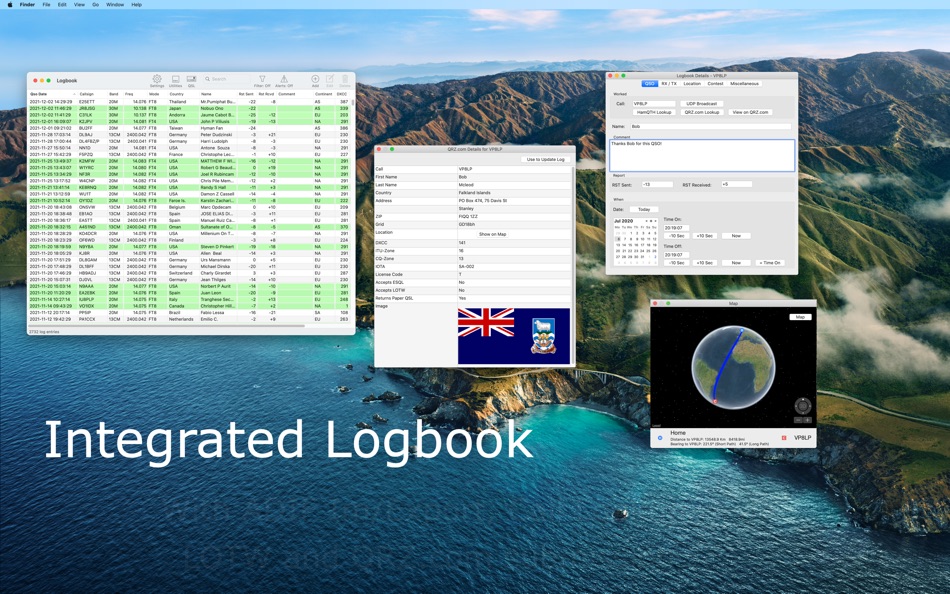Add a new log entry with Add icon

click(x=315, y=79)
